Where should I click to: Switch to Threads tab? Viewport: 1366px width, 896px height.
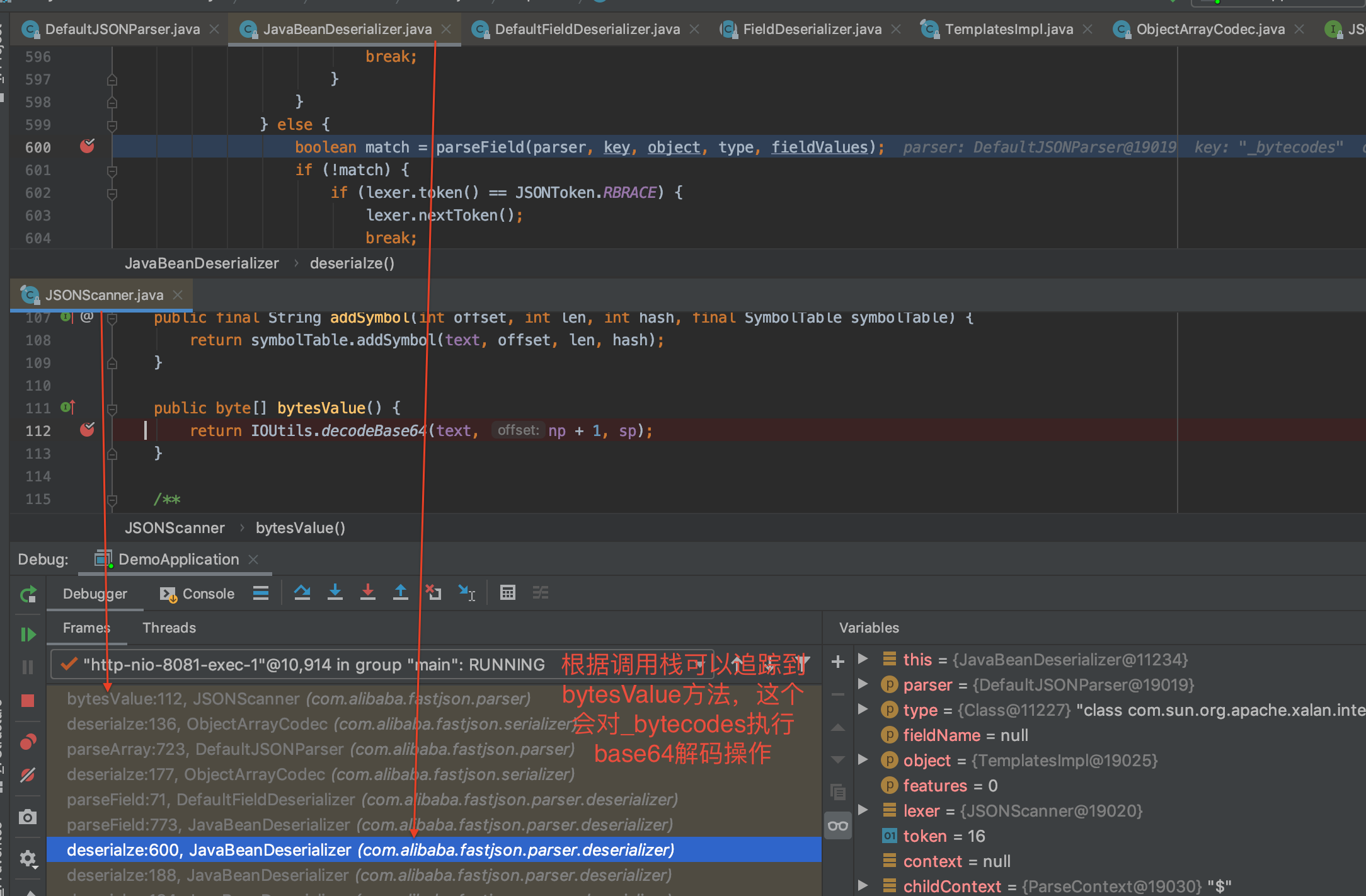pyautogui.click(x=169, y=628)
